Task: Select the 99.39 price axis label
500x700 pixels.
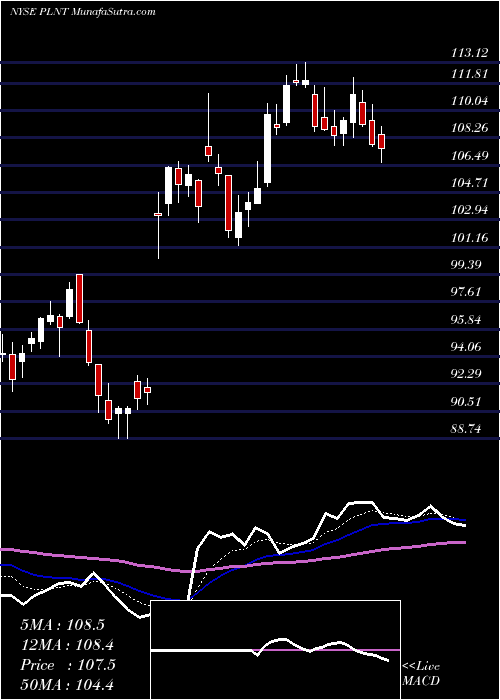Action: (466, 265)
